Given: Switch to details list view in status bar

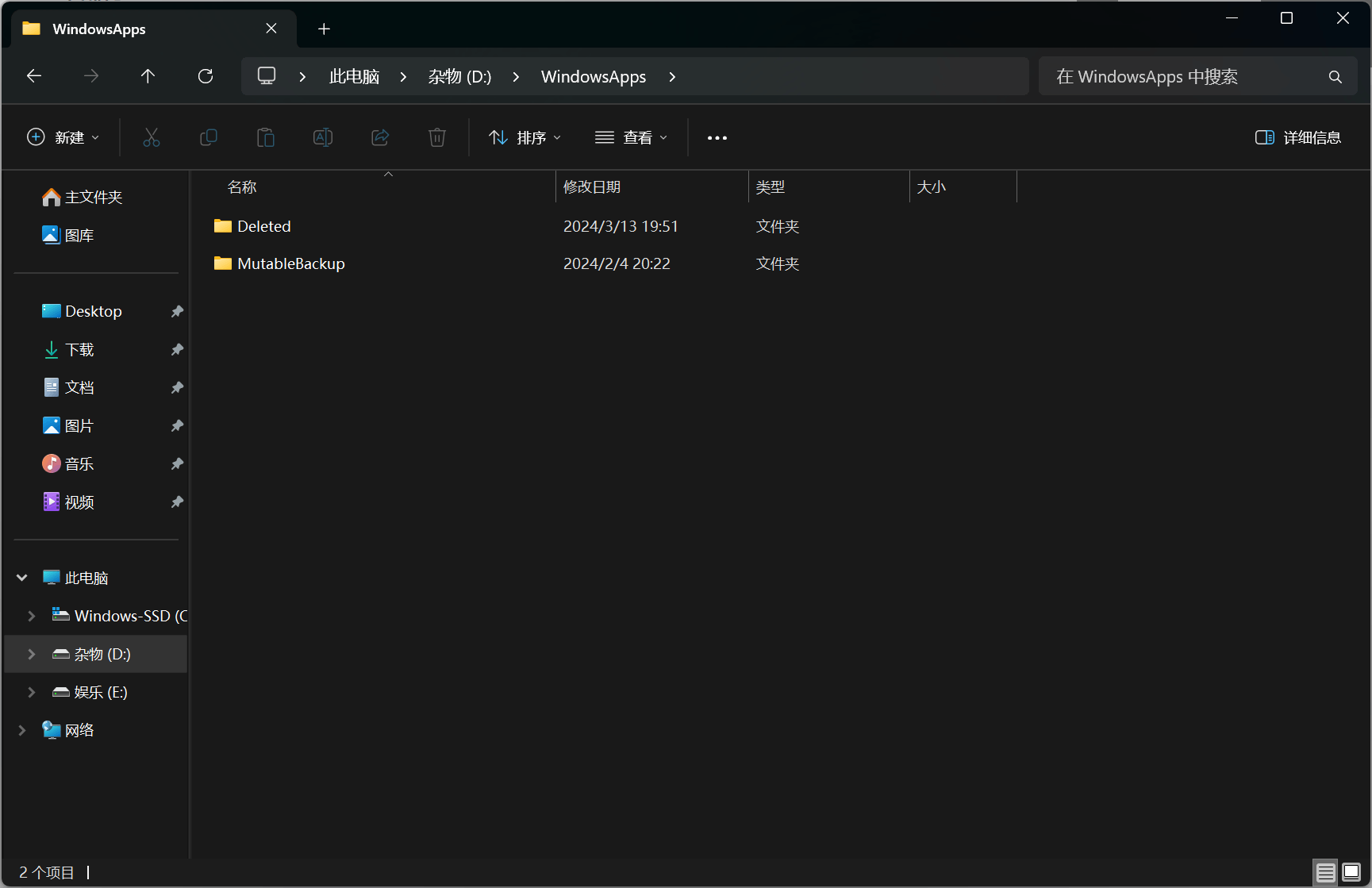Looking at the screenshot, I should (1325, 873).
